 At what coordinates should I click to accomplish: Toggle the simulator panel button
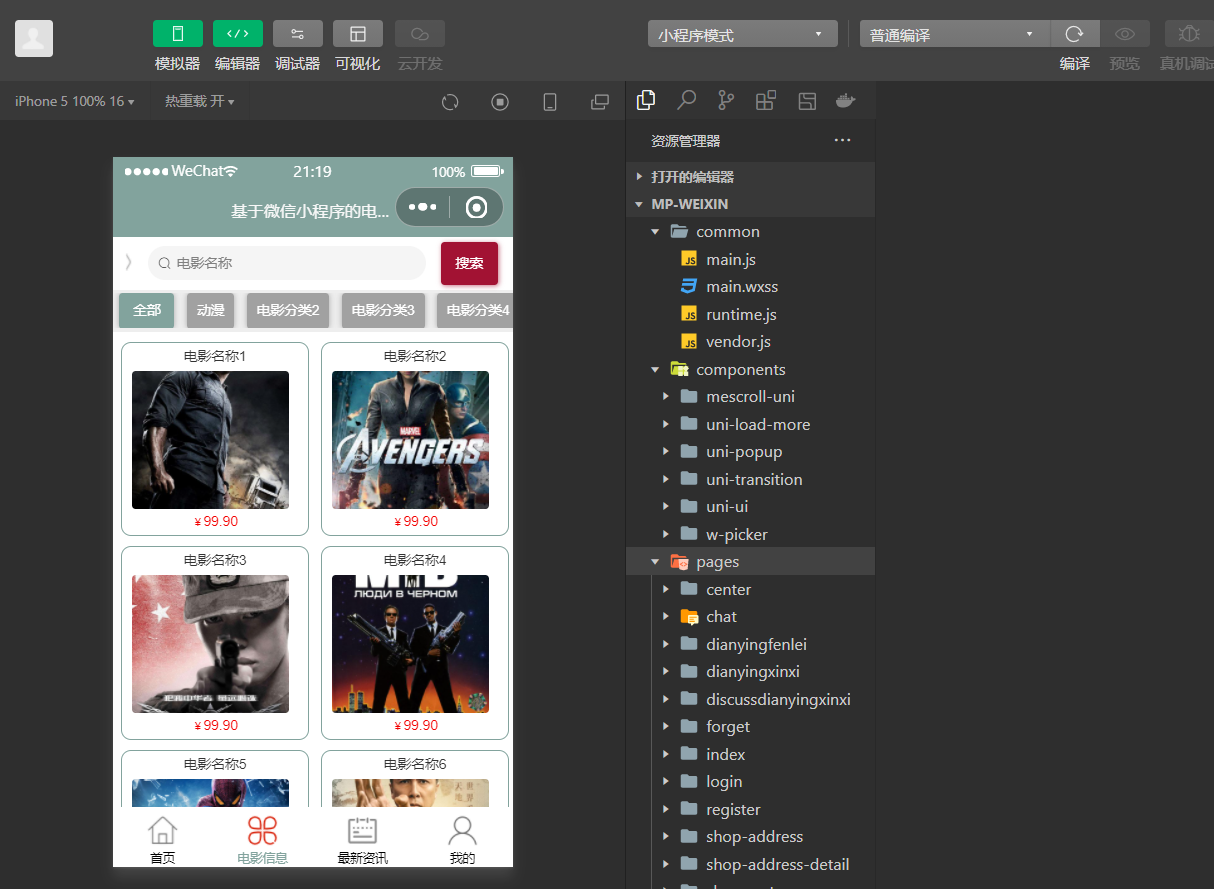pos(178,34)
